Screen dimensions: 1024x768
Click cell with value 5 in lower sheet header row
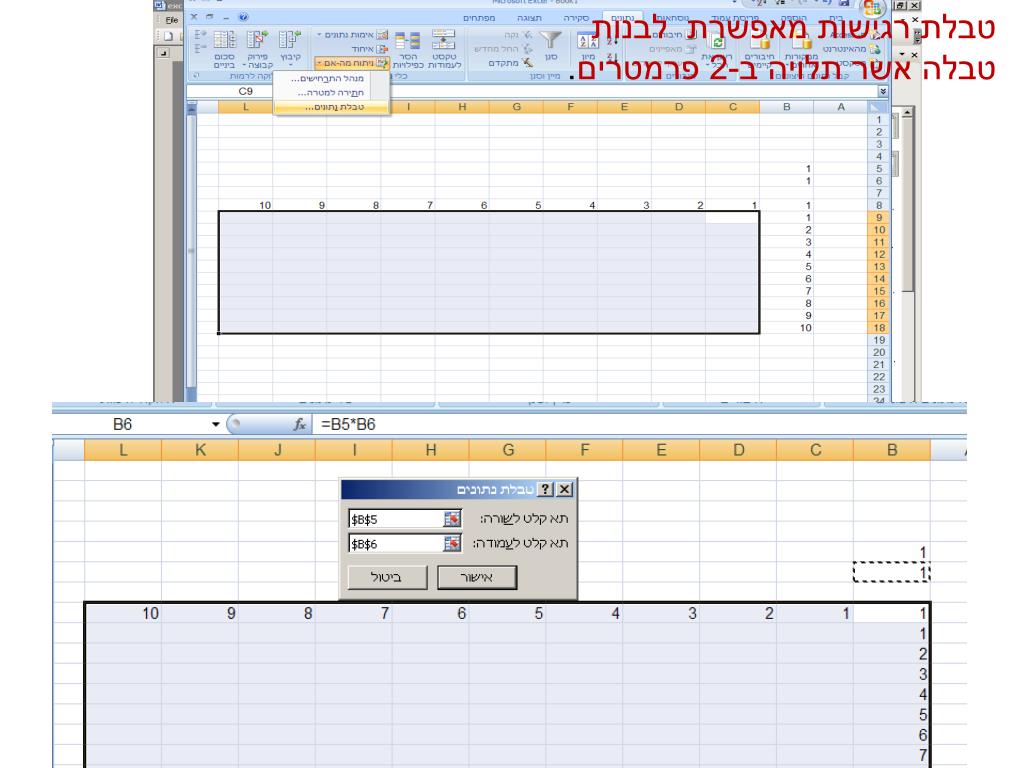click(507, 613)
